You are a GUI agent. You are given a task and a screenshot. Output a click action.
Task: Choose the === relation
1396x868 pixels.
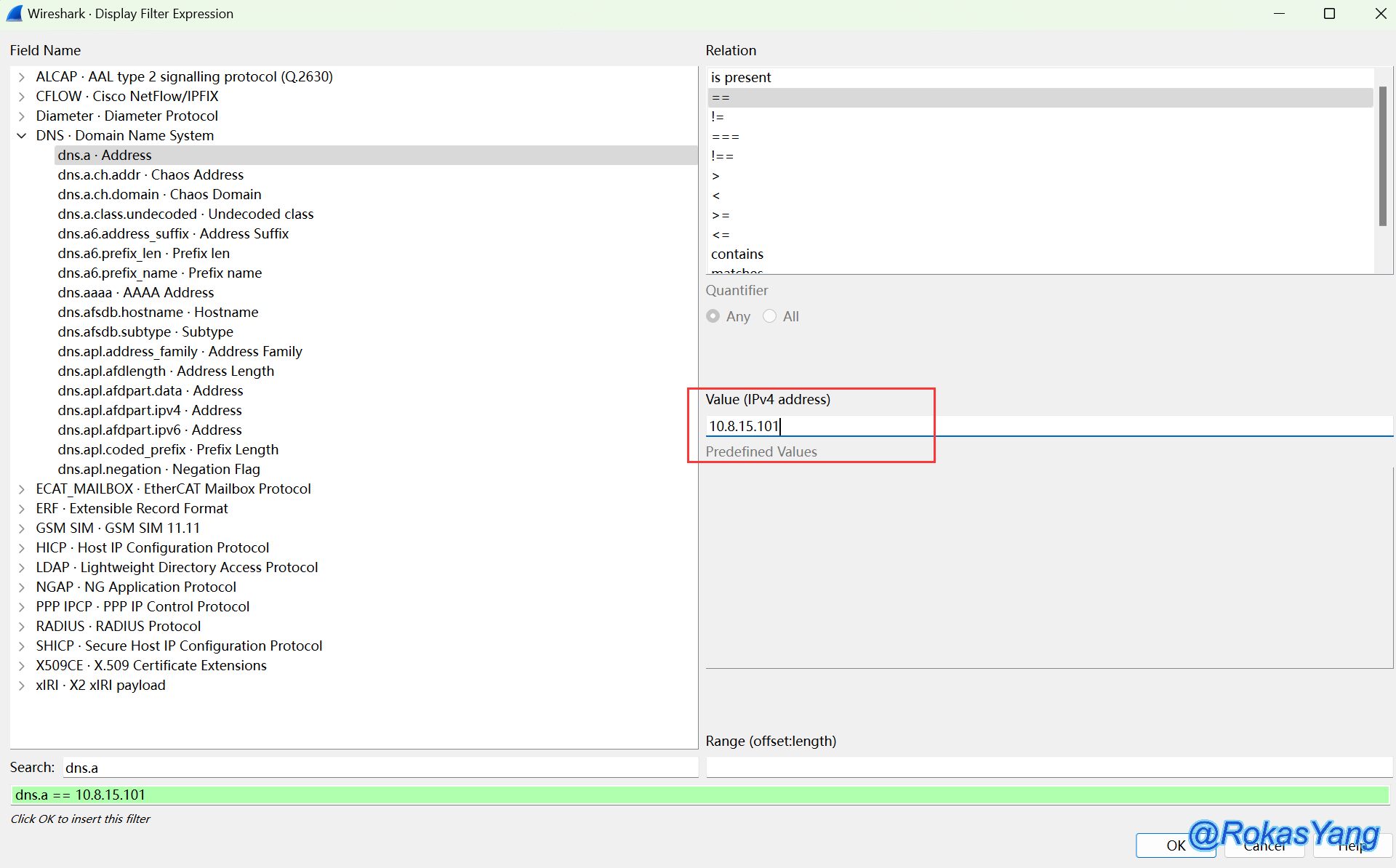(1040, 137)
